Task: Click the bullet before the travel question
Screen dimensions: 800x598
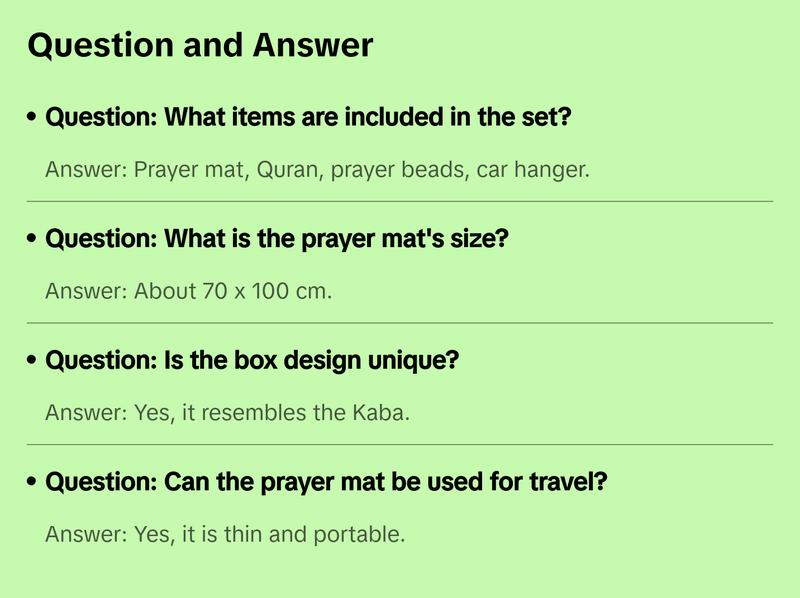Action: (33, 483)
